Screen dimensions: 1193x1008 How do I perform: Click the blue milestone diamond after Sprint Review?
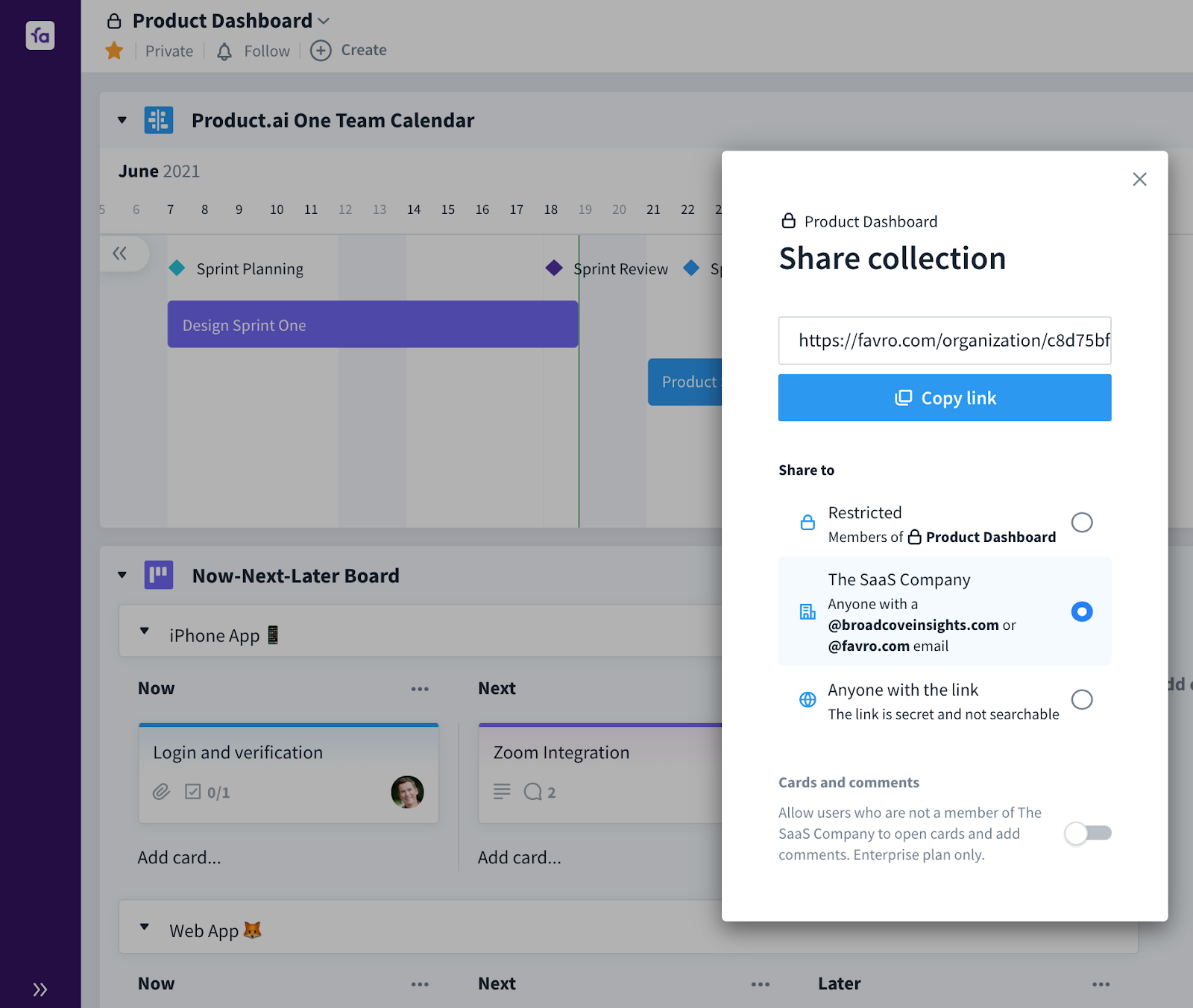coord(691,268)
